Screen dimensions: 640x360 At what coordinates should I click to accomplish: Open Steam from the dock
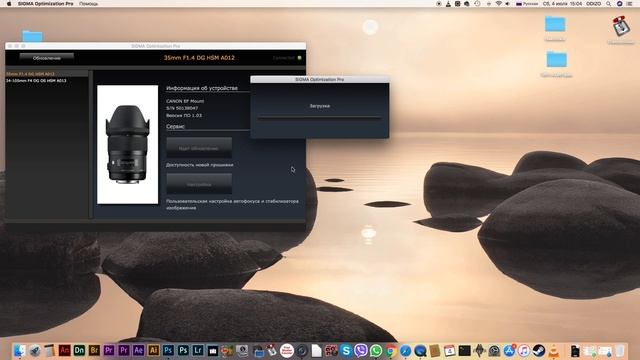click(x=539, y=350)
